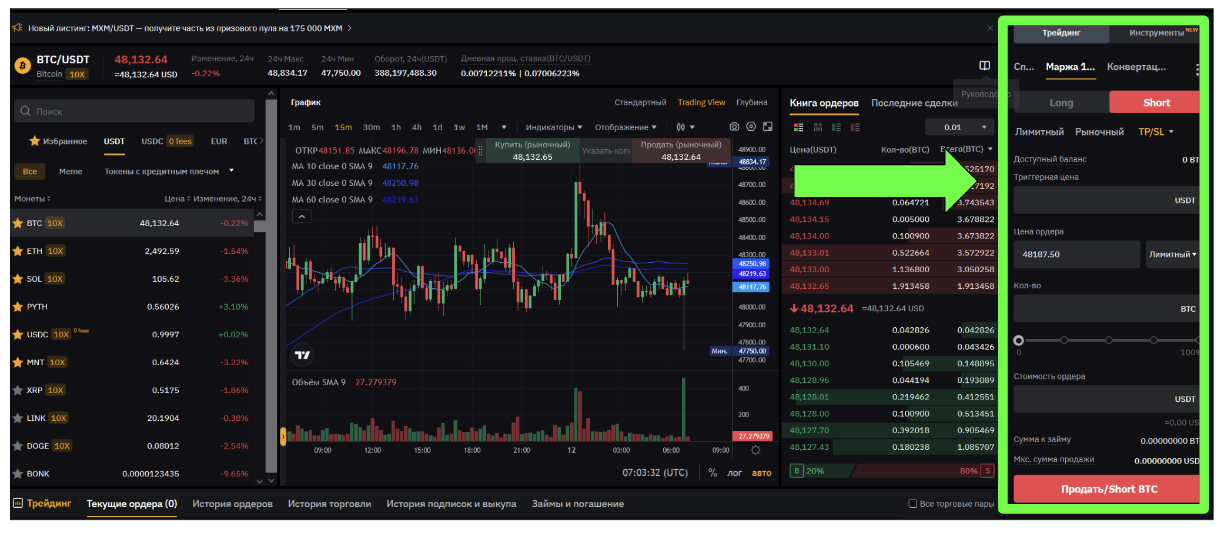Collapse the MA indicator legend arrow
The width and height of the screenshot is (1226, 536).
[301, 216]
